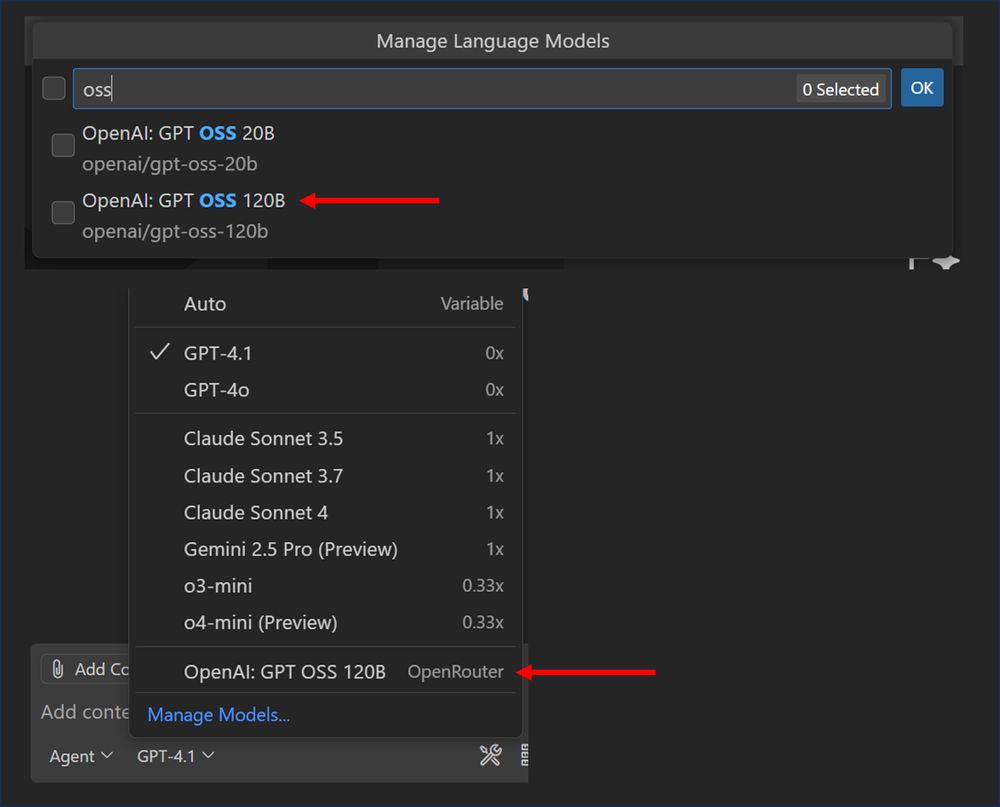Check the OpenAI: GPT OSS 120B checkbox
1000x807 pixels.
point(62,212)
